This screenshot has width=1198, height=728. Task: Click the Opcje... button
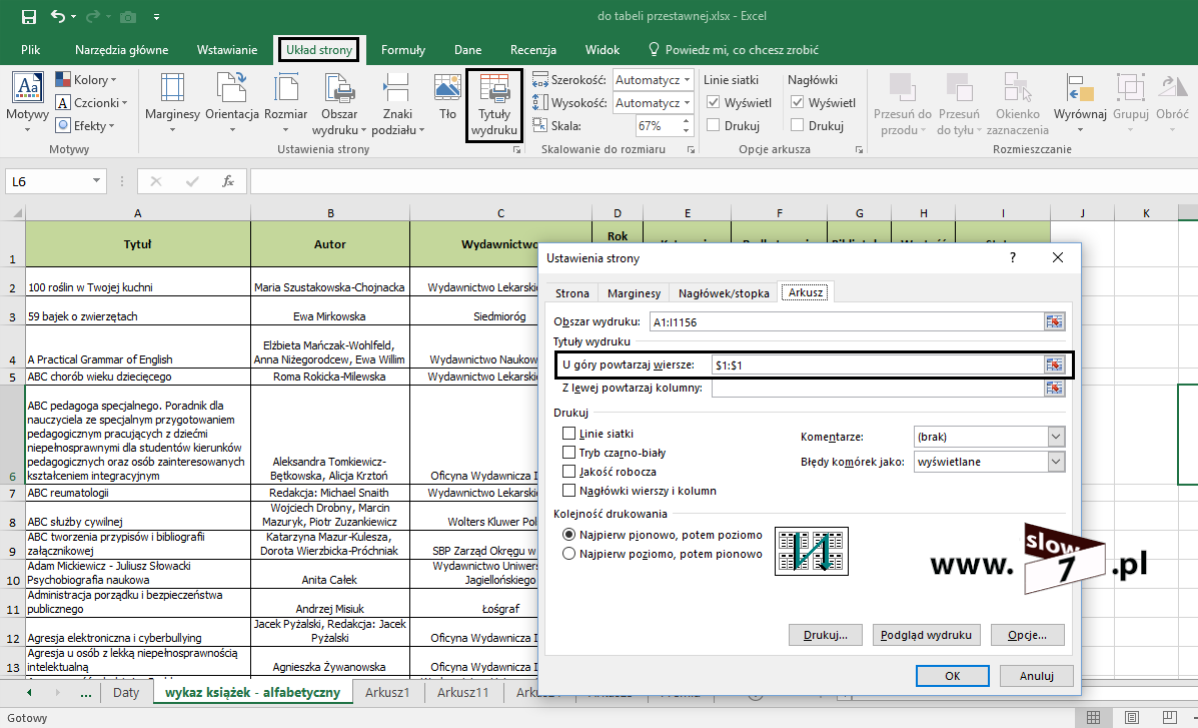1027,635
